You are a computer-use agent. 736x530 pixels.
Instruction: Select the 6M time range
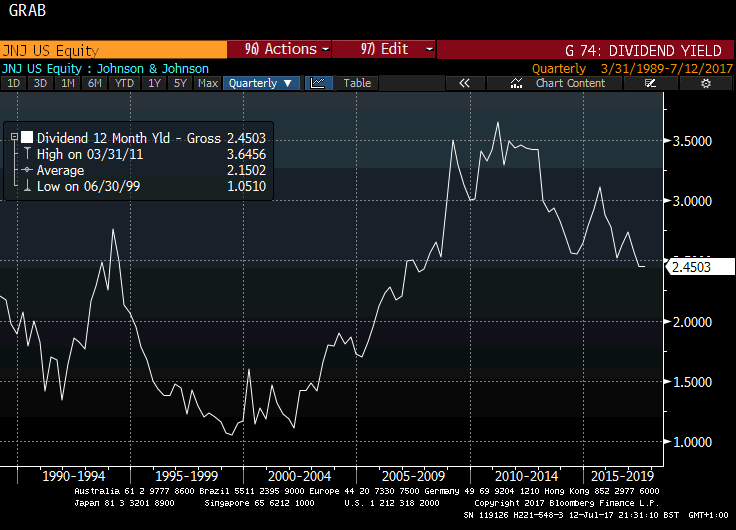point(95,83)
